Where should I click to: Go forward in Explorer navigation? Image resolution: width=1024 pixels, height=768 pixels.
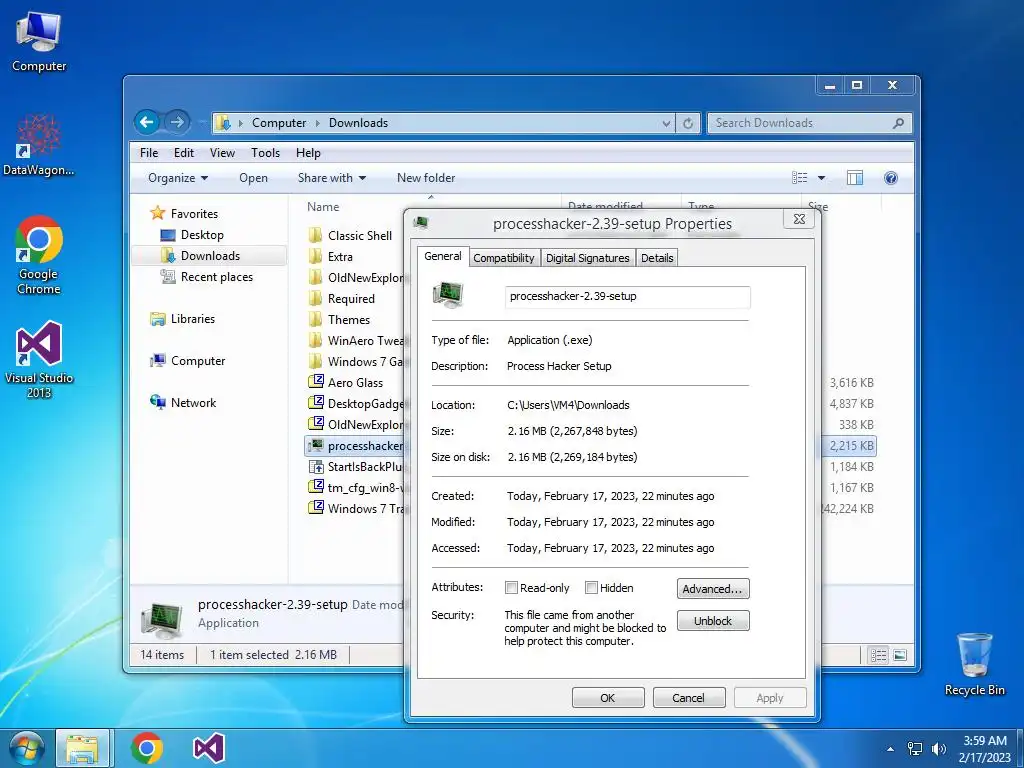pos(177,122)
